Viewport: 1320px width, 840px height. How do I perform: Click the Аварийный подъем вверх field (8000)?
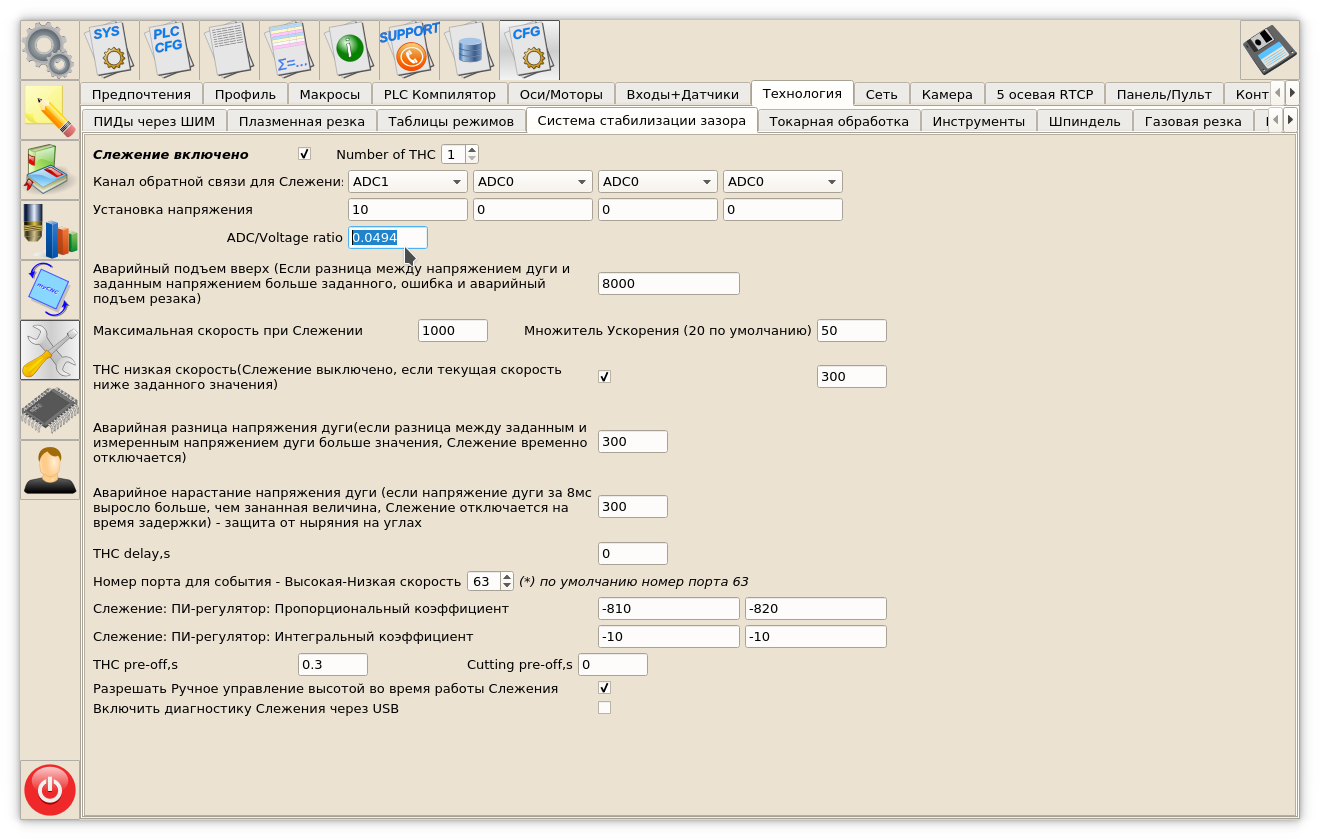click(669, 283)
